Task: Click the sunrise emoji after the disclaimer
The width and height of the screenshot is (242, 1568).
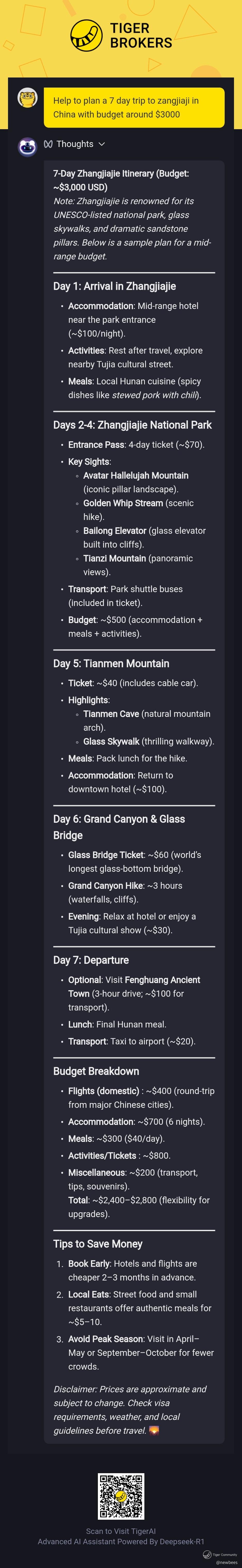Action: point(154,1430)
